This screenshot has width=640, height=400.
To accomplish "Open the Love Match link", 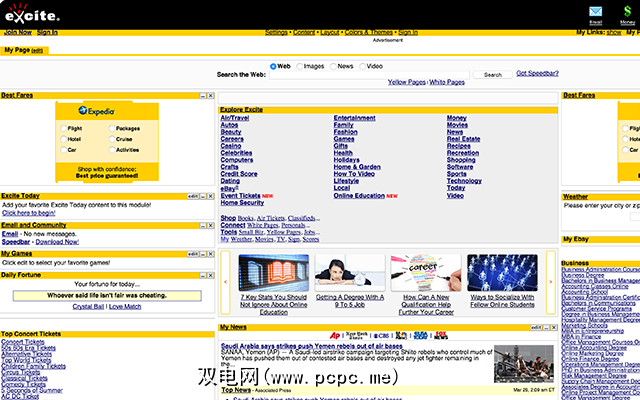I will click(x=125, y=307).
